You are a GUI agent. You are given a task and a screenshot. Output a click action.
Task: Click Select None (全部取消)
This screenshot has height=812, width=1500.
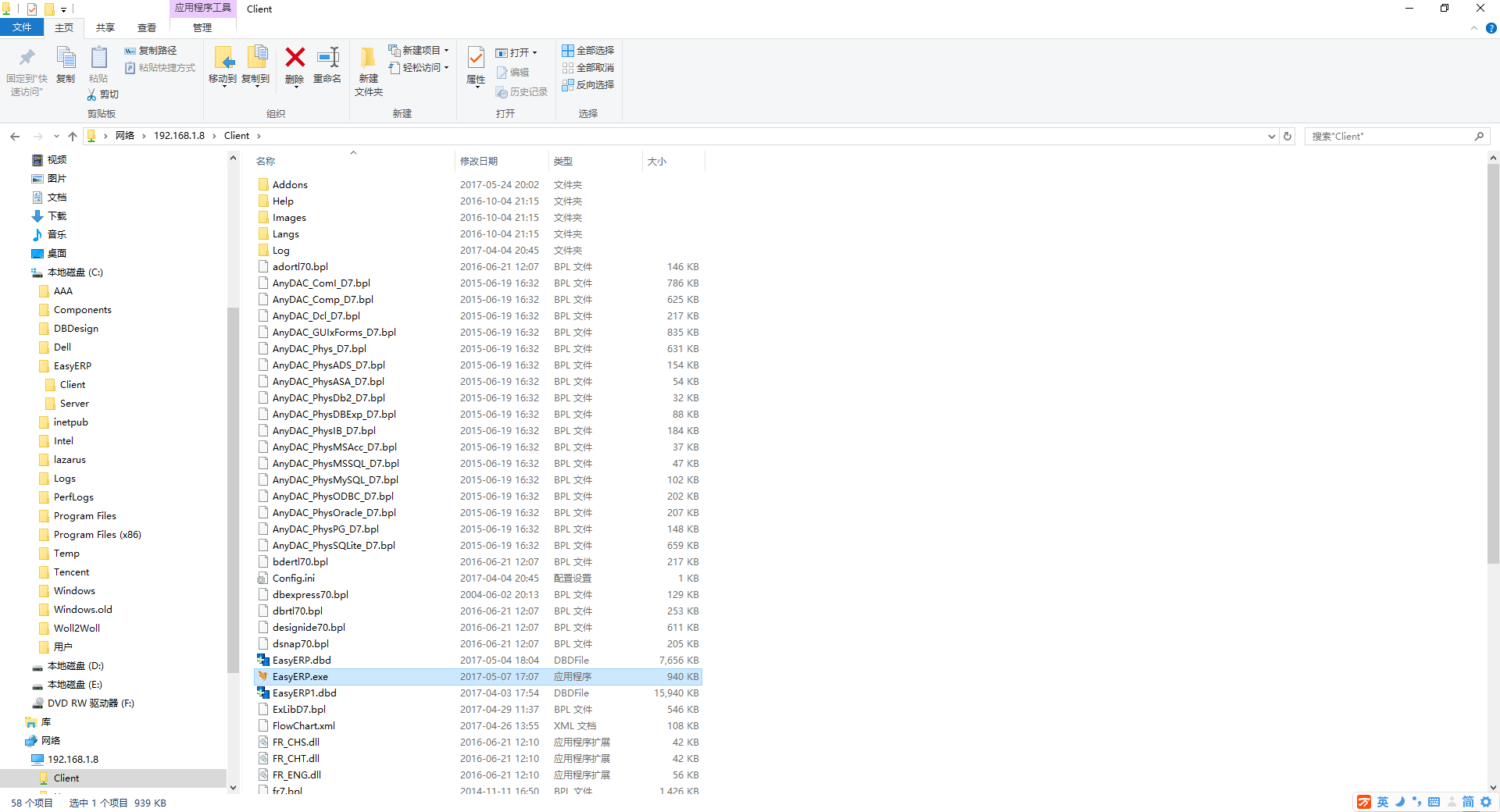pos(588,68)
